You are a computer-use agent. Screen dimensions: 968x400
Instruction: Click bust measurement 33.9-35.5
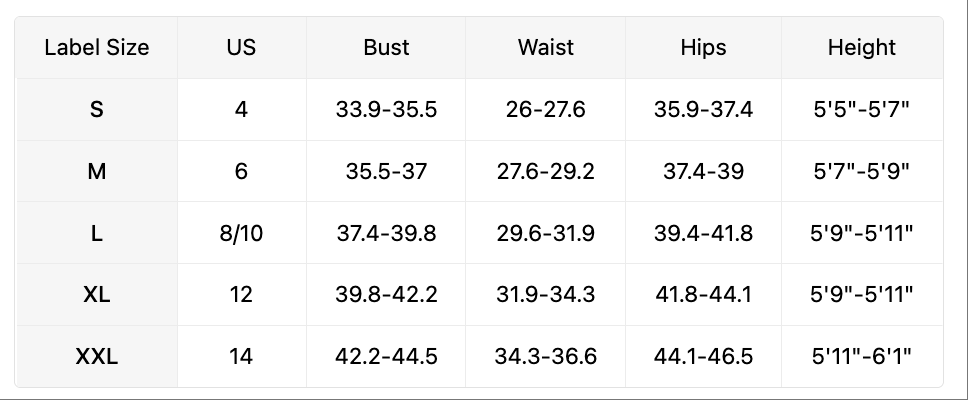[386, 109]
